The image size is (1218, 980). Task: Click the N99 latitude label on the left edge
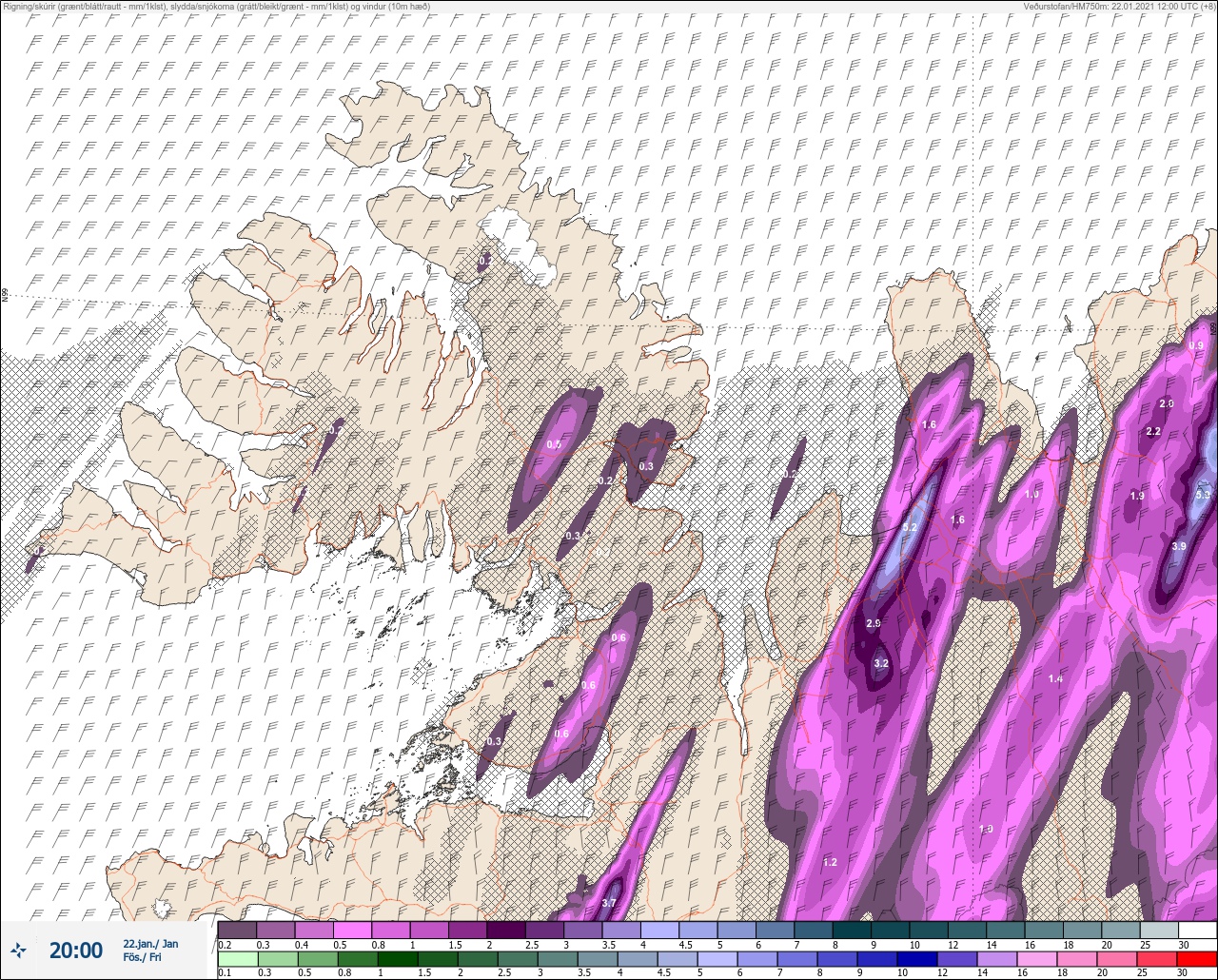(5, 296)
